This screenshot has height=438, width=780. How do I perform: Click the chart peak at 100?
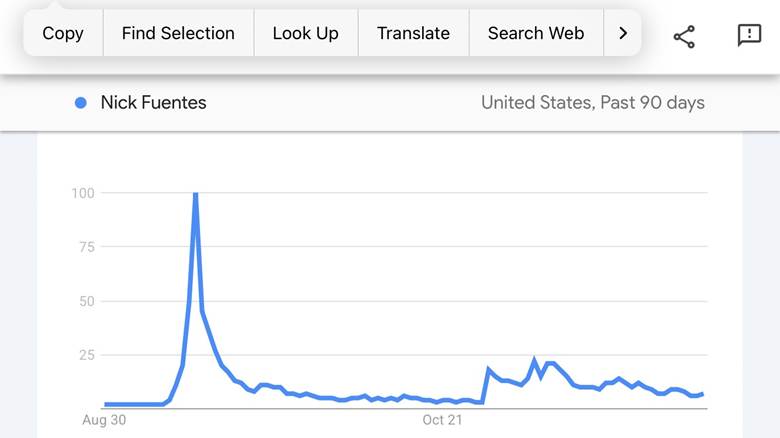point(195,194)
